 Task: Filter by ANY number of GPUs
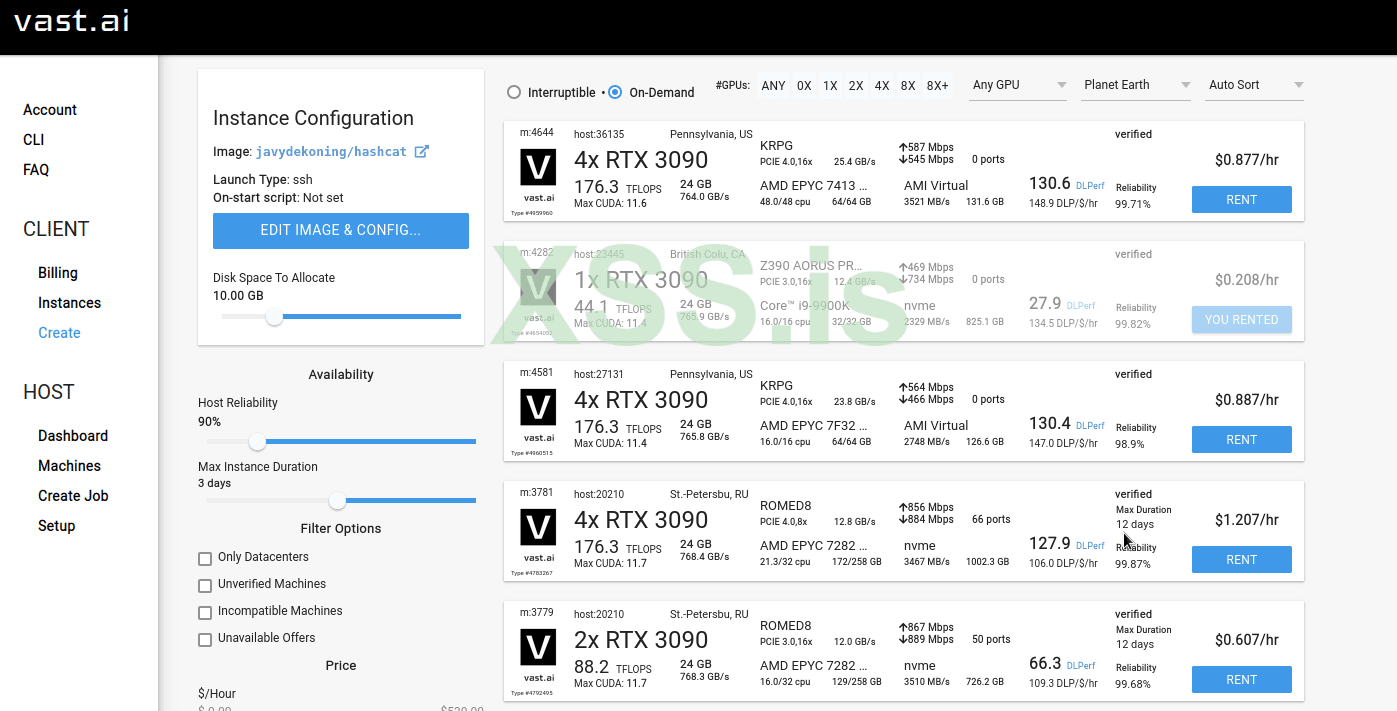click(773, 86)
